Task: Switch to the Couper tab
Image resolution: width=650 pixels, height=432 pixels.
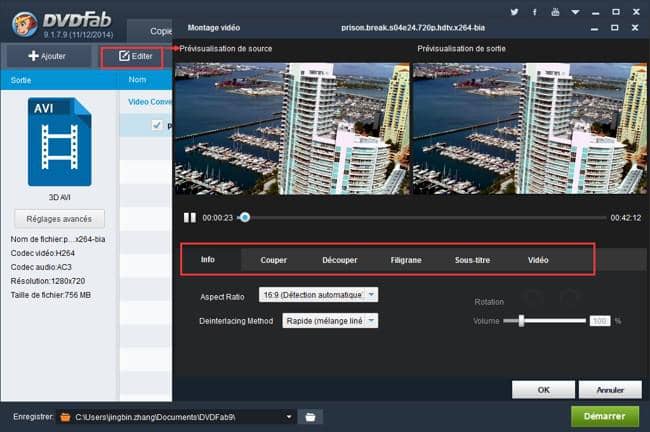Action: pos(274,260)
